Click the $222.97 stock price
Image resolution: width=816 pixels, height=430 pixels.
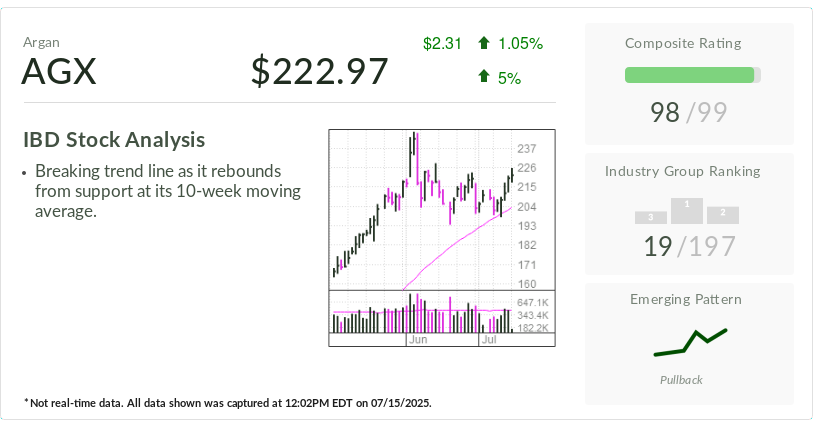(x=319, y=72)
